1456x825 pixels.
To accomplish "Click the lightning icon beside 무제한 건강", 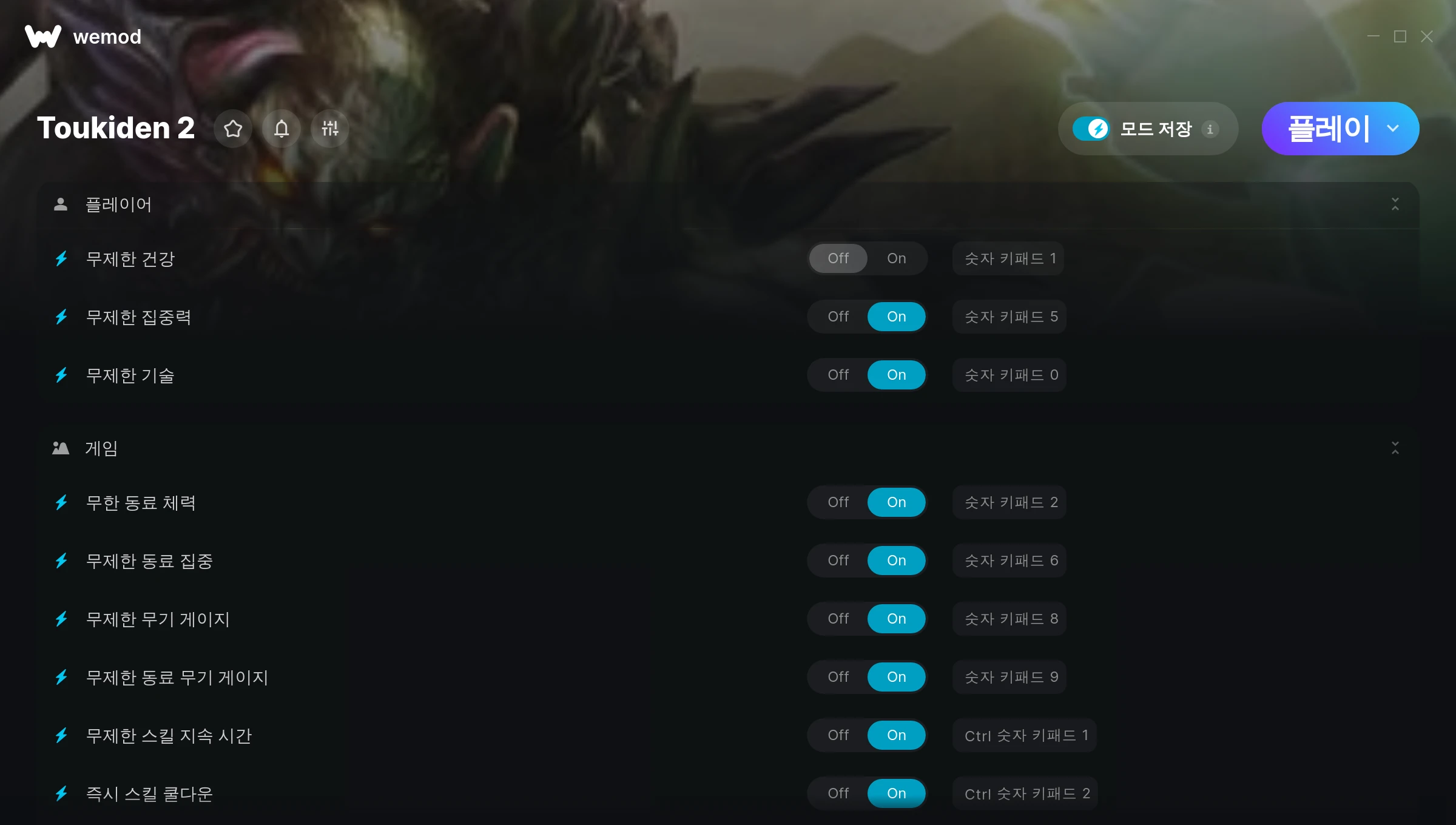I will click(x=61, y=259).
